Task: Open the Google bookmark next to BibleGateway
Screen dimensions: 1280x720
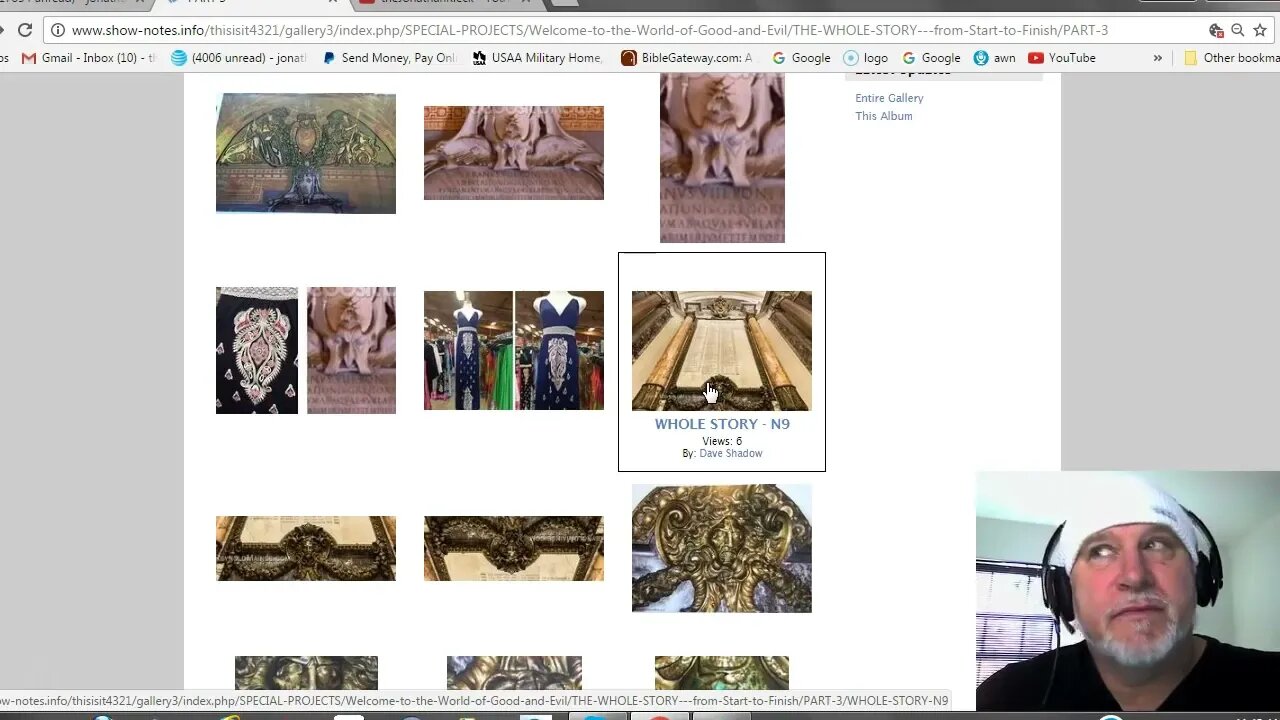Action: tap(800, 58)
